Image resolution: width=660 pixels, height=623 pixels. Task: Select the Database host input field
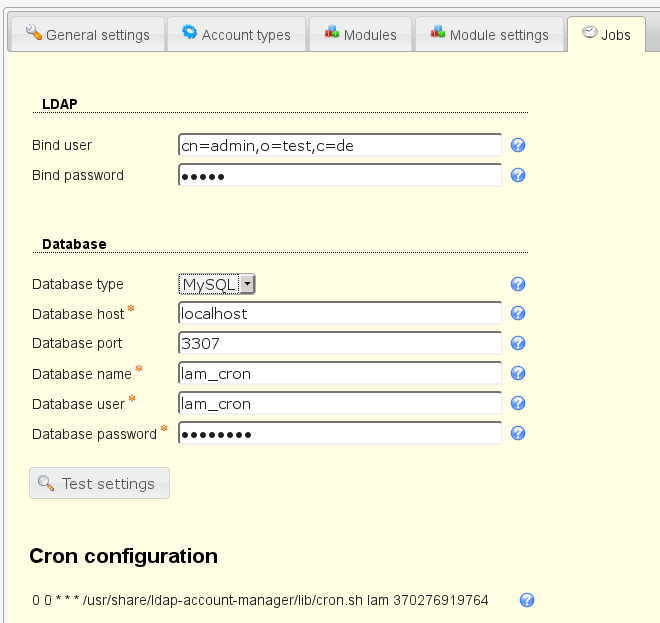click(x=340, y=314)
